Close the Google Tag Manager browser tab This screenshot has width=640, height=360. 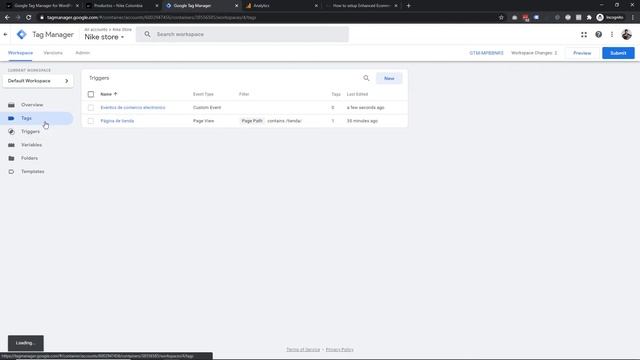click(x=236, y=6)
